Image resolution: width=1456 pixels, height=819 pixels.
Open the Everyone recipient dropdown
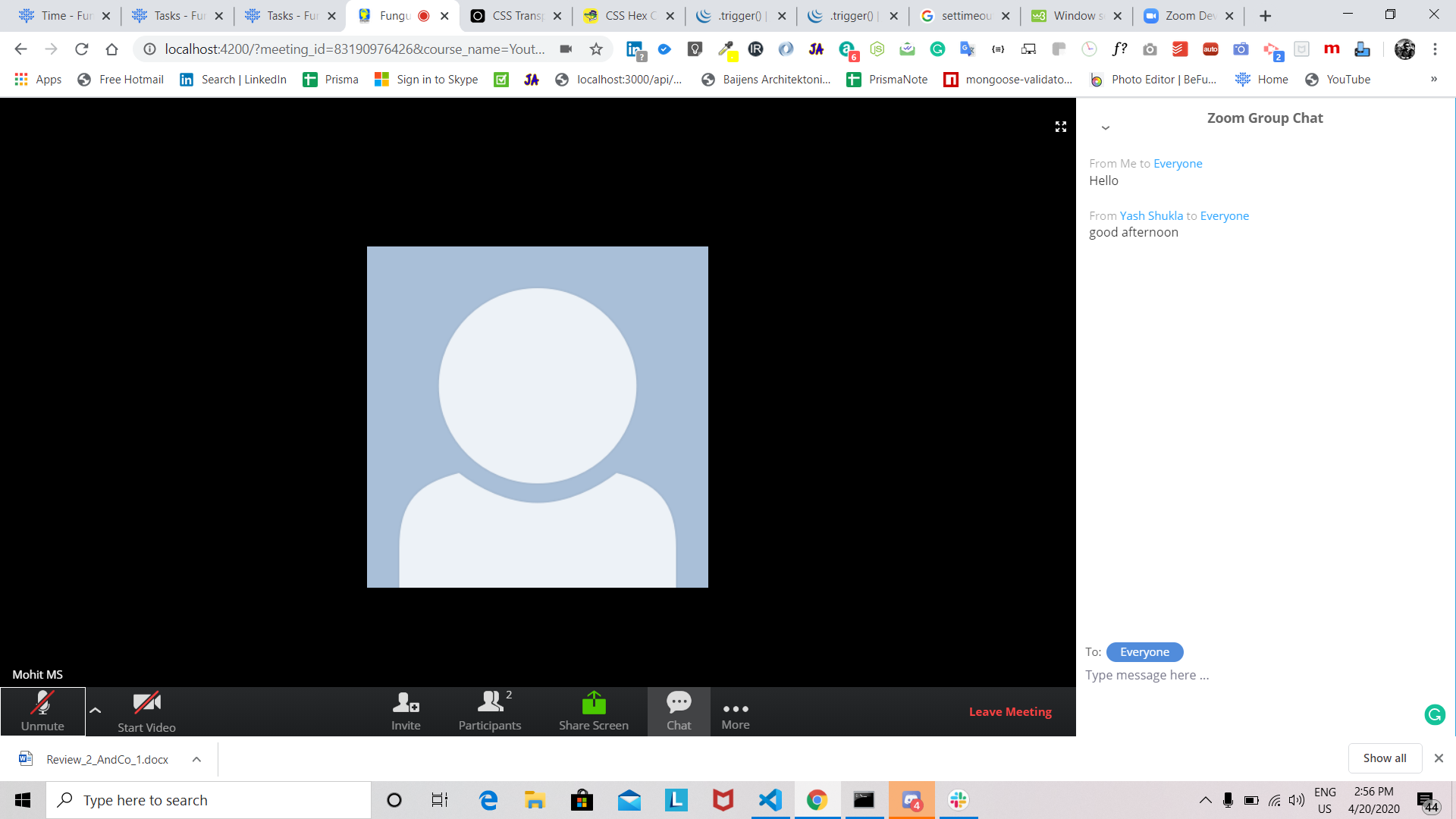pos(1144,652)
